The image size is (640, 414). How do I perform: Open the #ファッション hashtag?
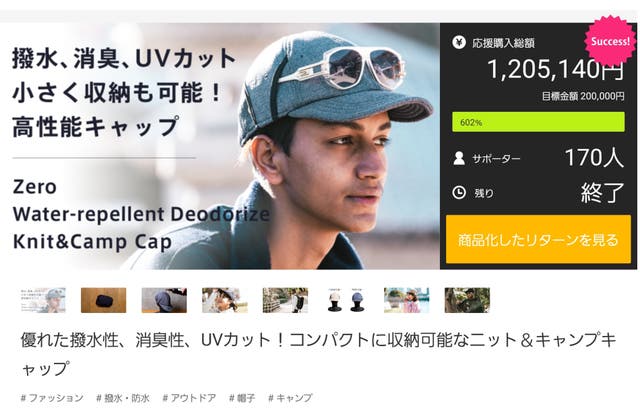[52, 398]
